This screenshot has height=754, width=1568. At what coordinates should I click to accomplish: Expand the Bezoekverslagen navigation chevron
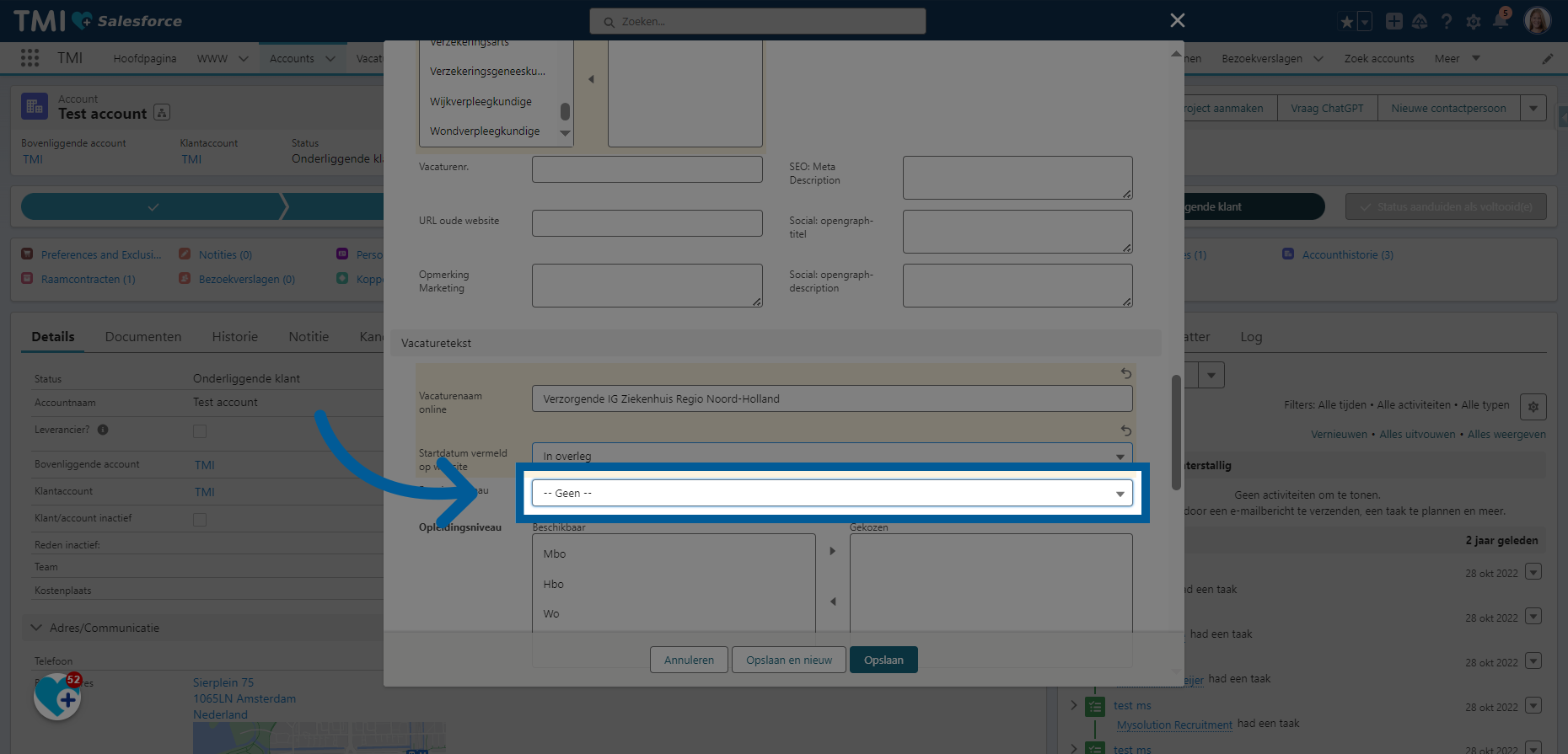[1318, 58]
